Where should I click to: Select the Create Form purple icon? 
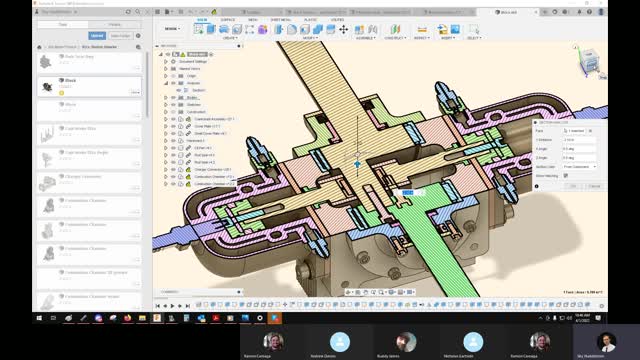(x=262, y=29)
